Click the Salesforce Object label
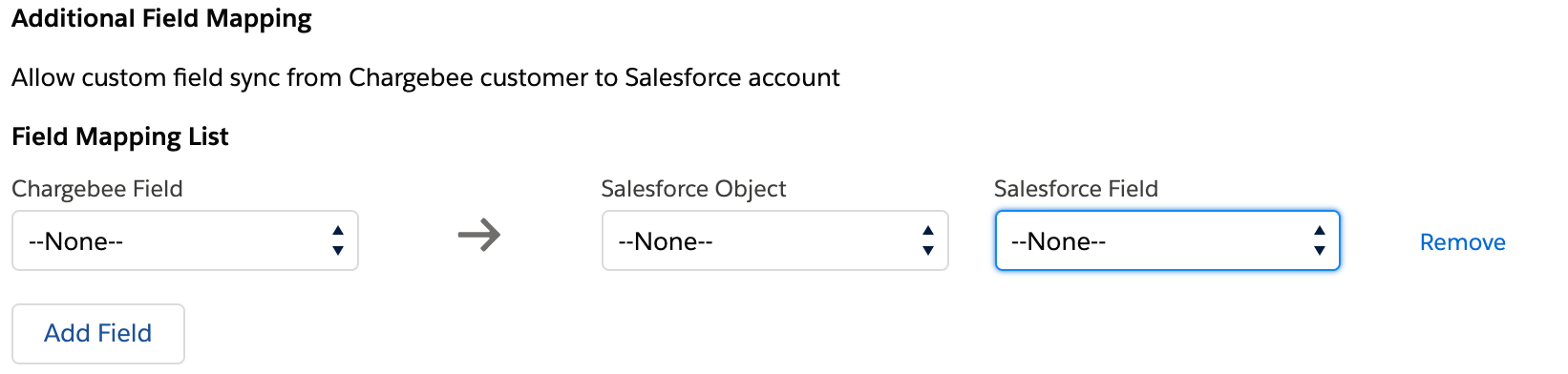This screenshot has height=374, width=1568. coord(693,189)
